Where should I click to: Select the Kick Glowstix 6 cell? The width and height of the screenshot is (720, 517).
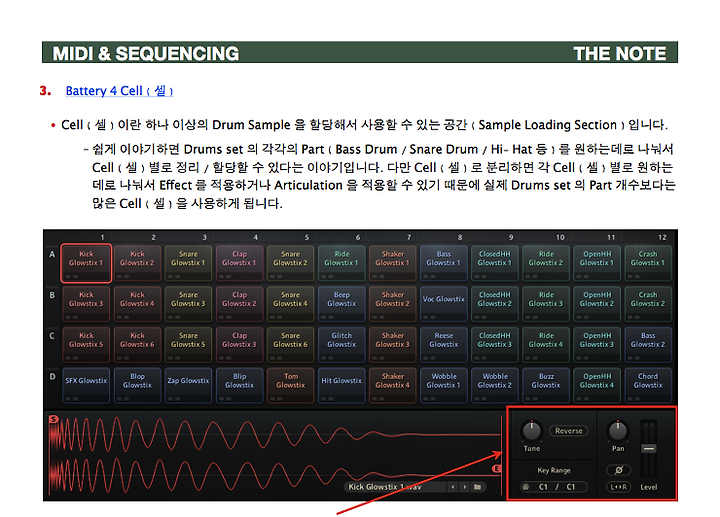pyautogui.click(x=137, y=345)
